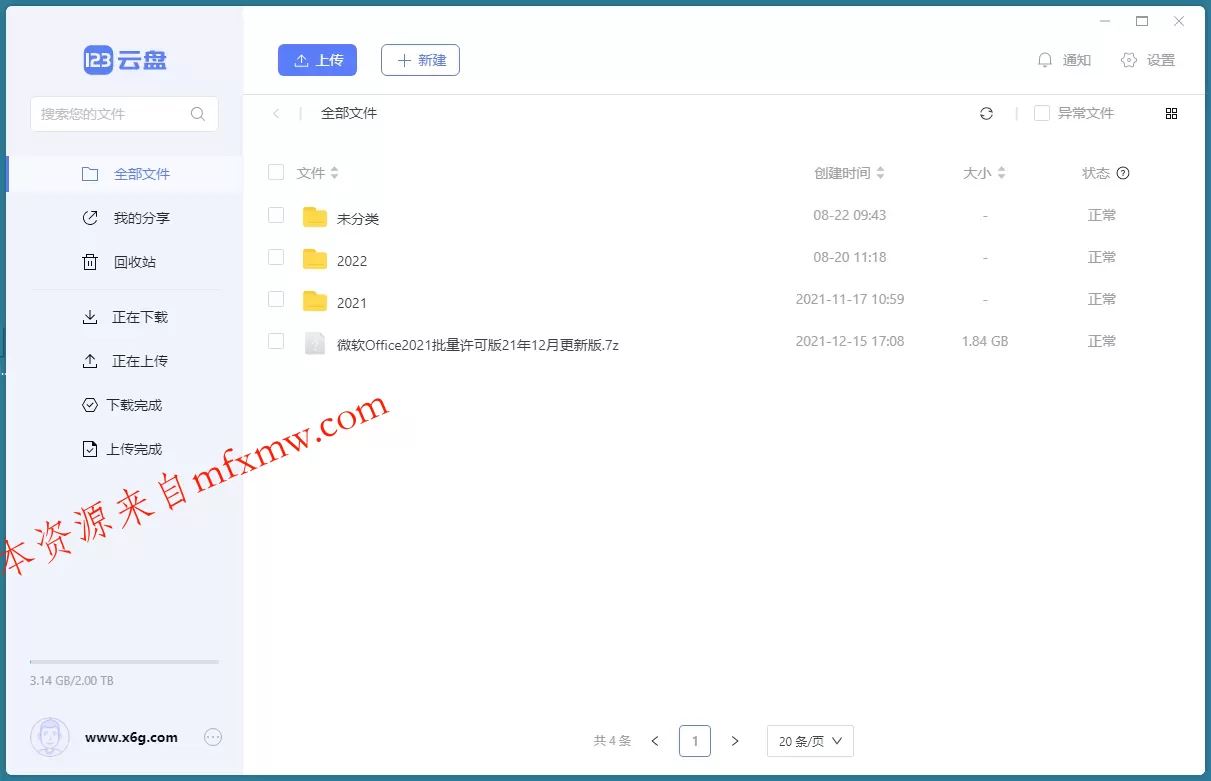Screen dimensions: 1211x781
Task: Click the 3.14 GB/2.00 TB storage text
Action: [x=72, y=681]
